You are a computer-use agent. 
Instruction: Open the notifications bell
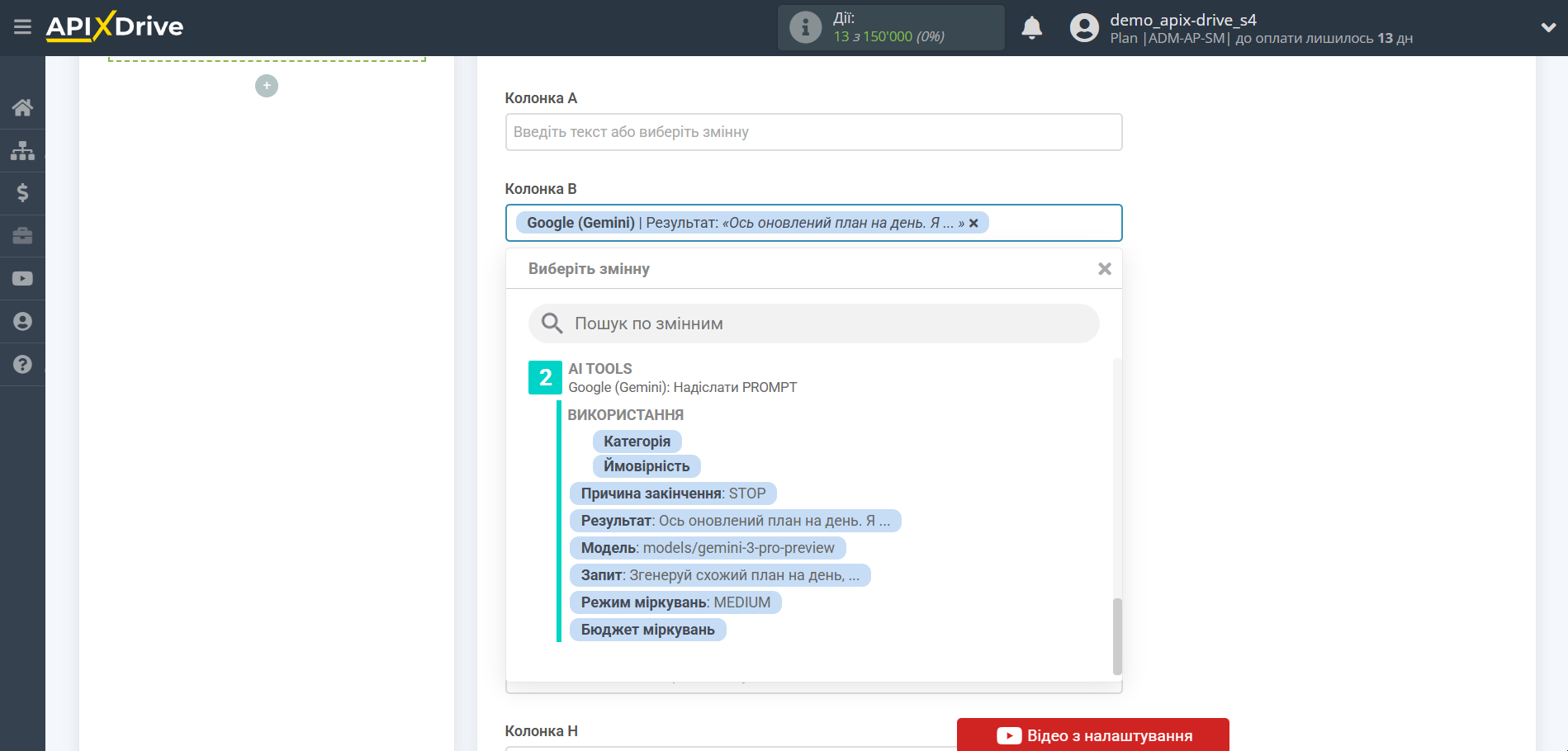[x=1031, y=28]
